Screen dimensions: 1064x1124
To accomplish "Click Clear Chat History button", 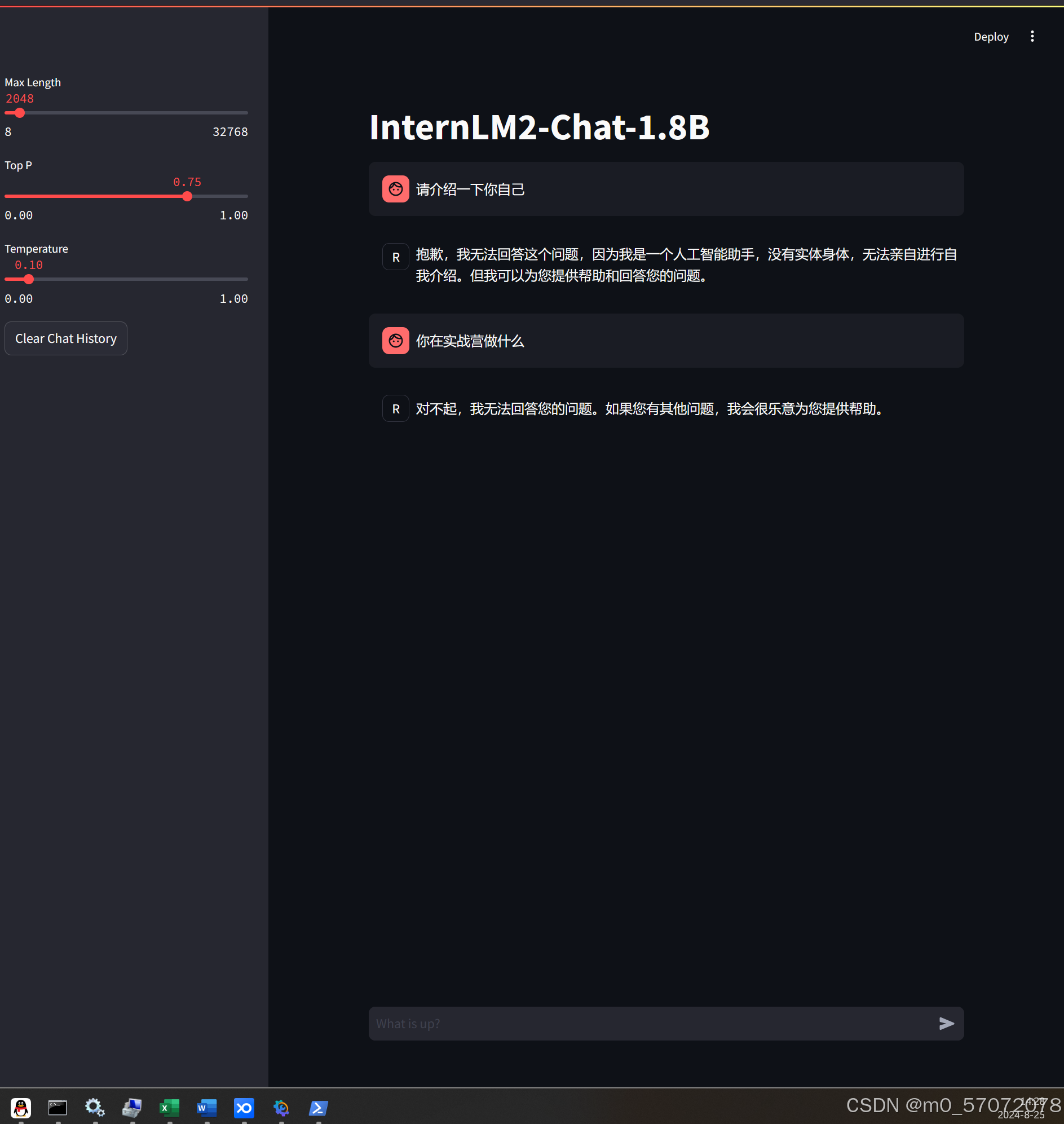I will [x=66, y=338].
